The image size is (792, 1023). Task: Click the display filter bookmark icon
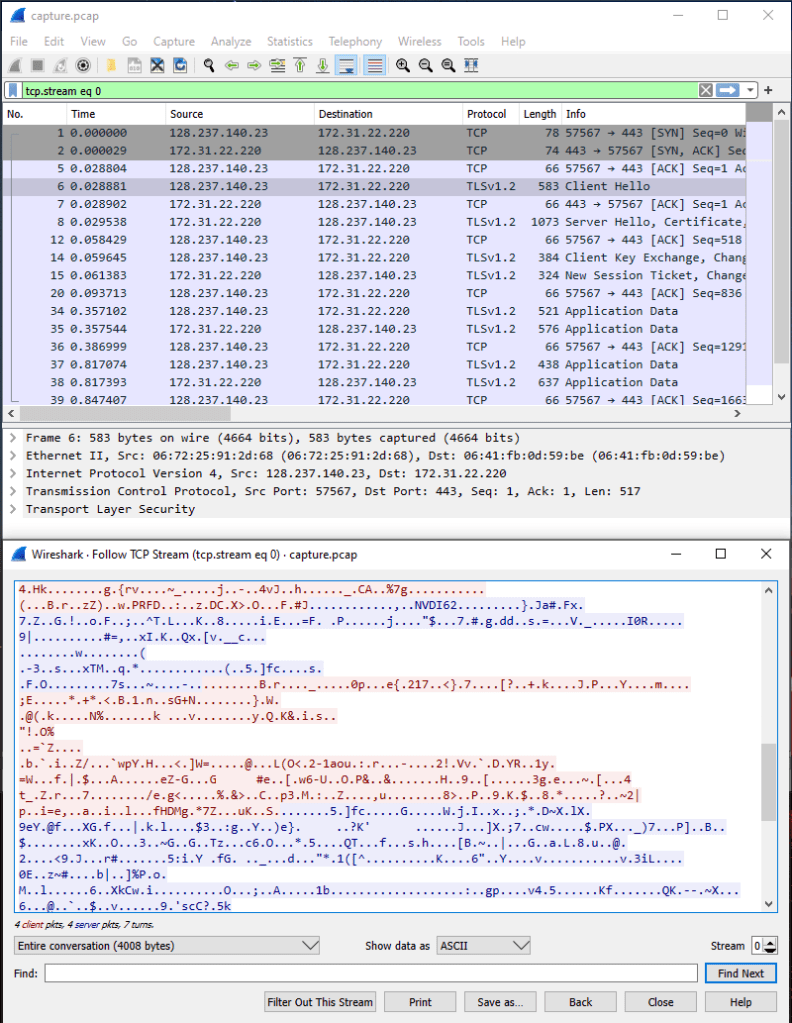[13, 90]
